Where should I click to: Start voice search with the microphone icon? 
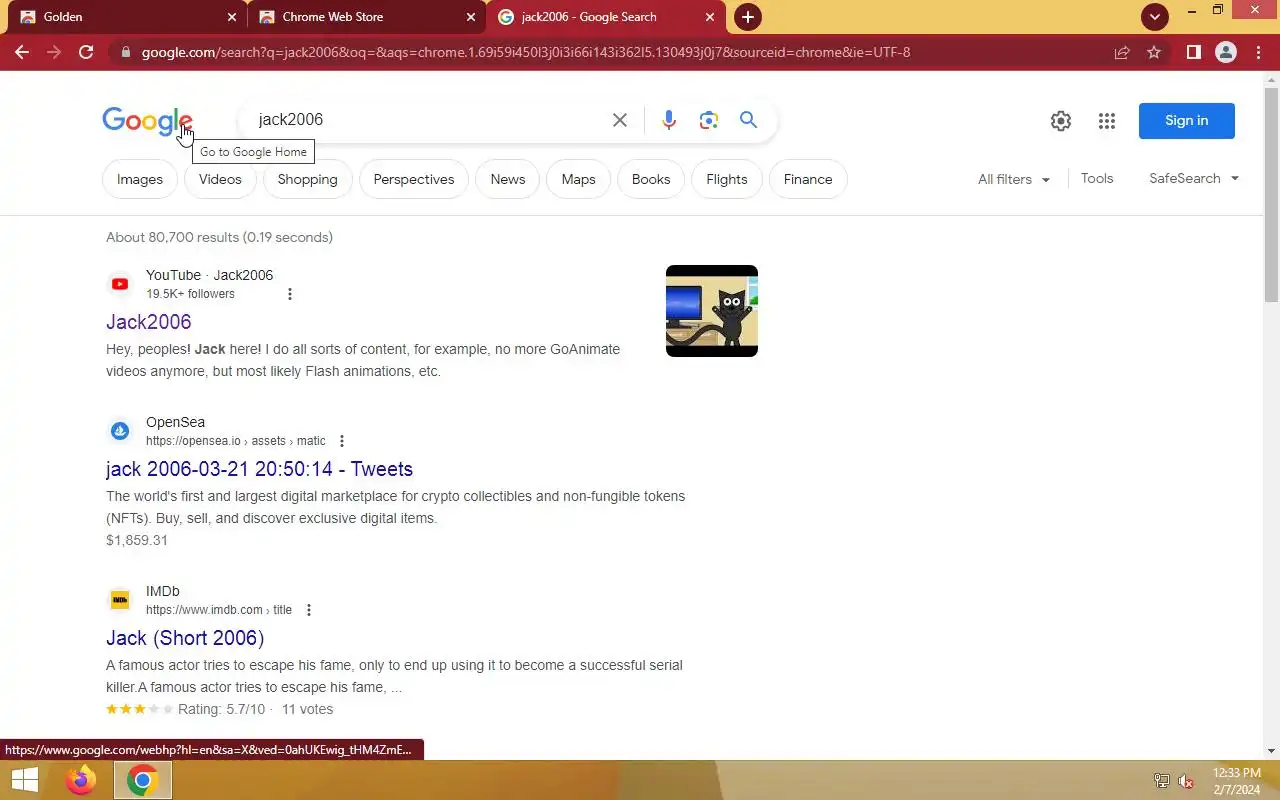[669, 120]
